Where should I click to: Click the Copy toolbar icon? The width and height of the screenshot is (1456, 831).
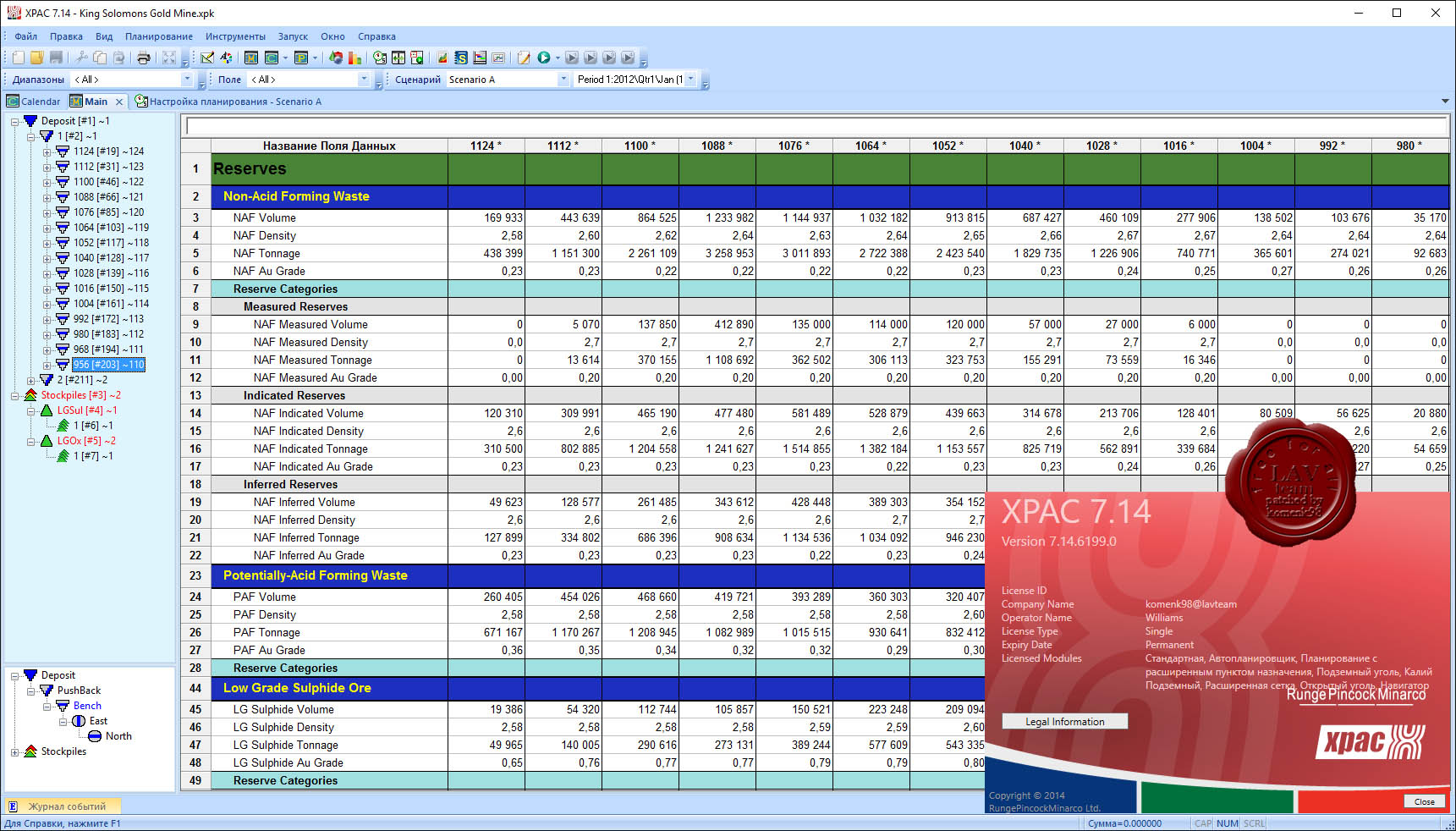tap(100, 58)
